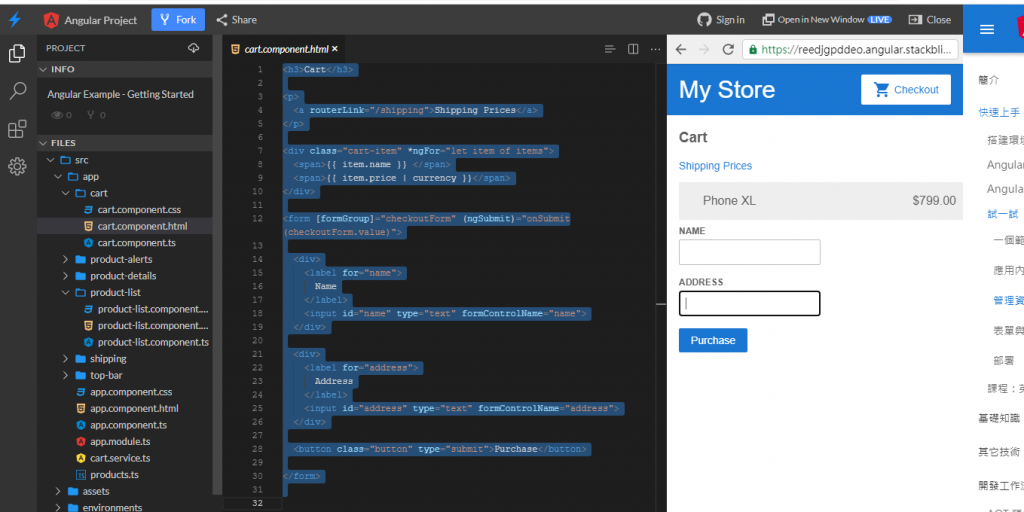Image resolution: width=1024 pixels, height=512 pixels.
Task: Click the forks count icon in INFO
Action: pos(91,115)
